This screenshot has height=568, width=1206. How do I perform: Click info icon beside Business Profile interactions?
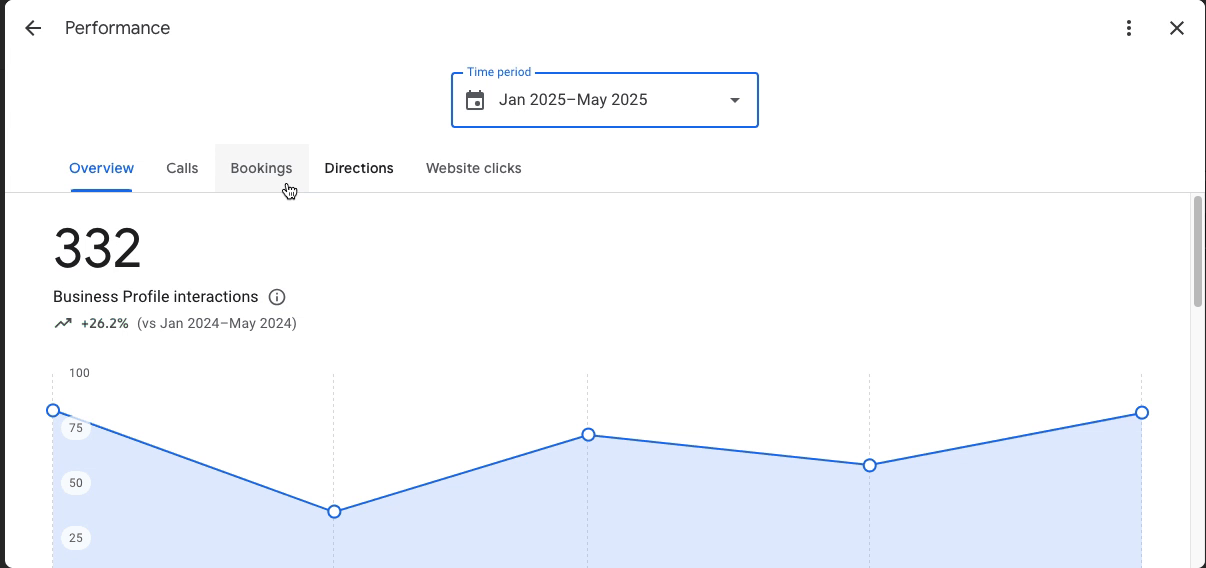click(277, 297)
